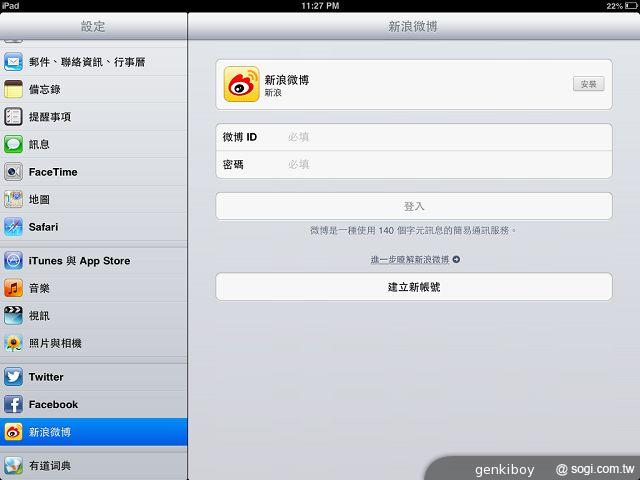Select 視訊 settings row
The width and height of the screenshot is (640, 480).
[x=93, y=316]
